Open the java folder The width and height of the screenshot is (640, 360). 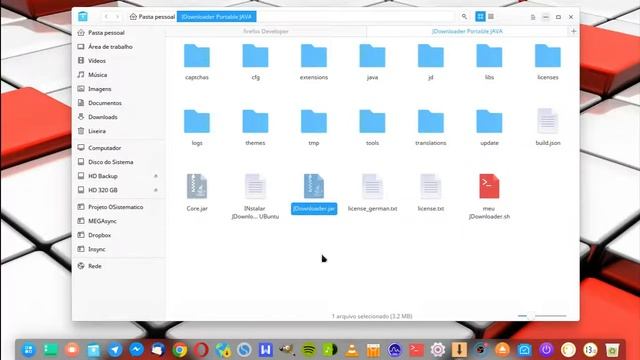pos(372,56)
